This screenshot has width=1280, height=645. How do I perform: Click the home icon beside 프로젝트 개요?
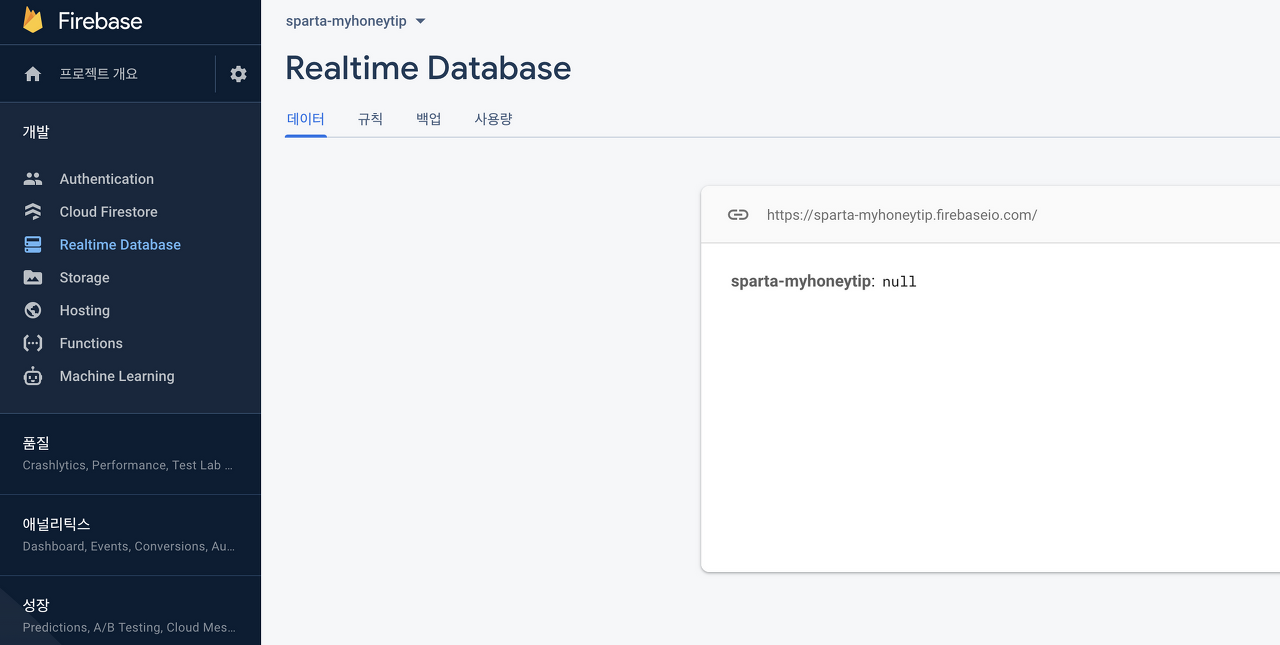tap(33, 74)
